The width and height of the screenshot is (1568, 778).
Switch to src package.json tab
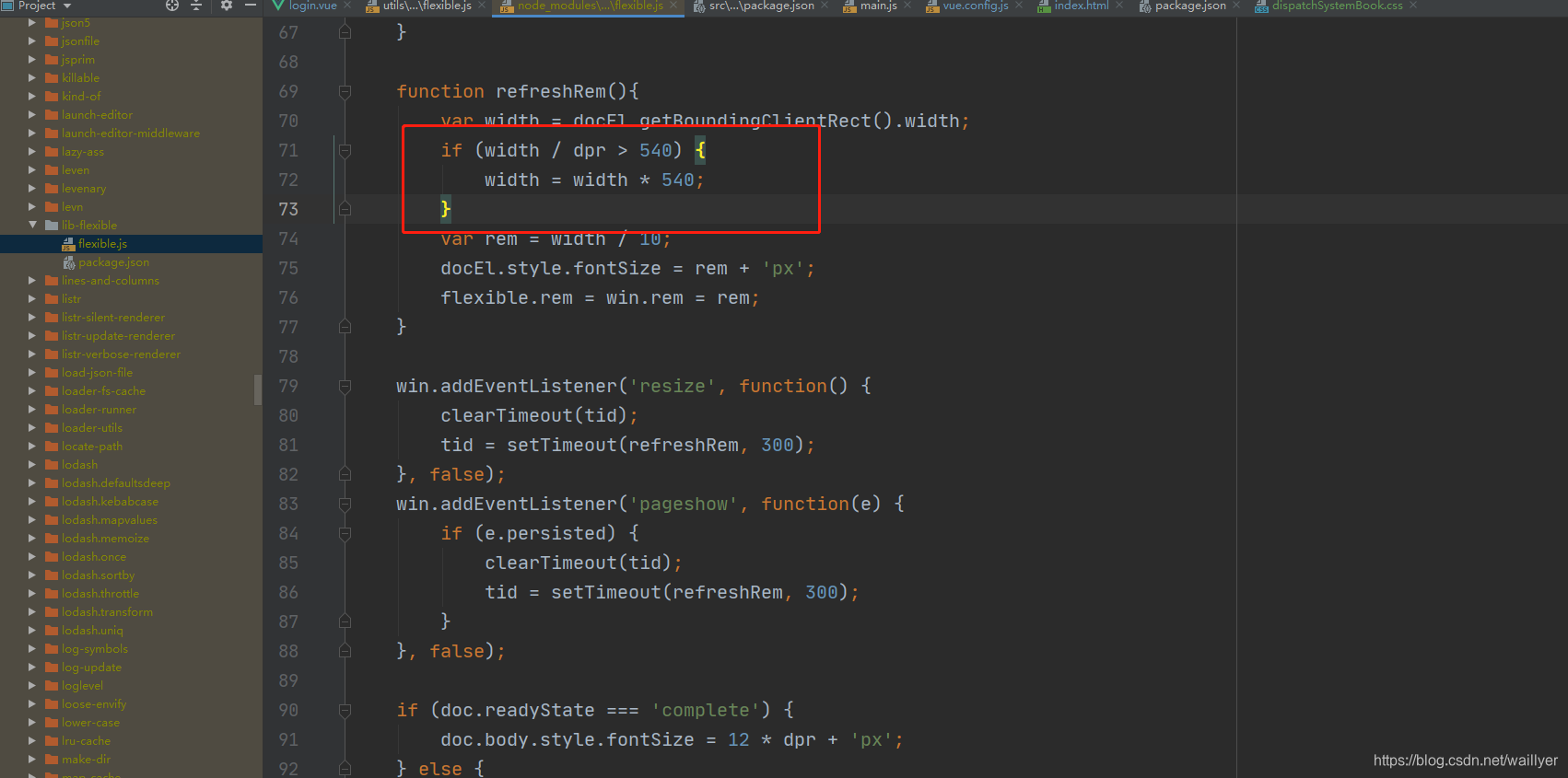click(x=761, y=6)
